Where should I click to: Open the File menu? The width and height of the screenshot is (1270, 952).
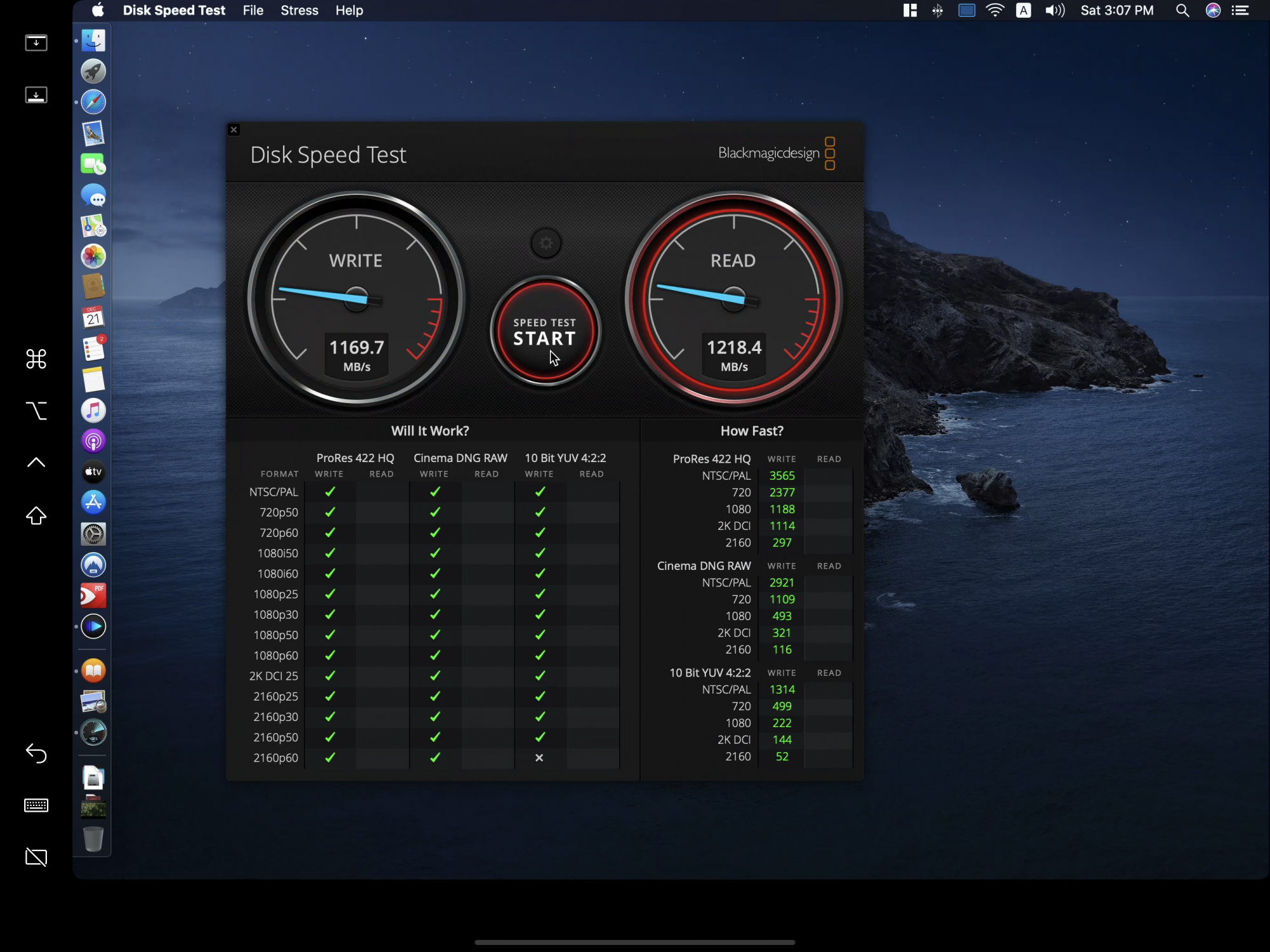coord(253,10)
